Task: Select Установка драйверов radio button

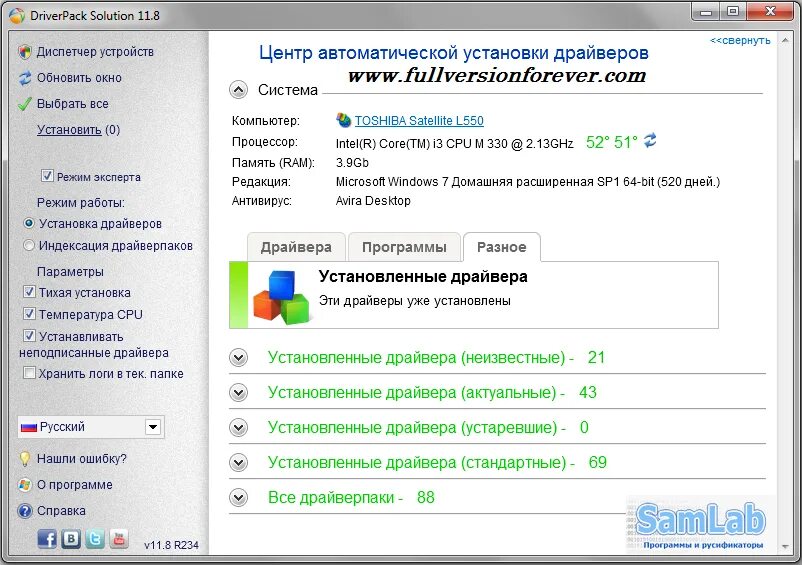Action: pos(29,223)
